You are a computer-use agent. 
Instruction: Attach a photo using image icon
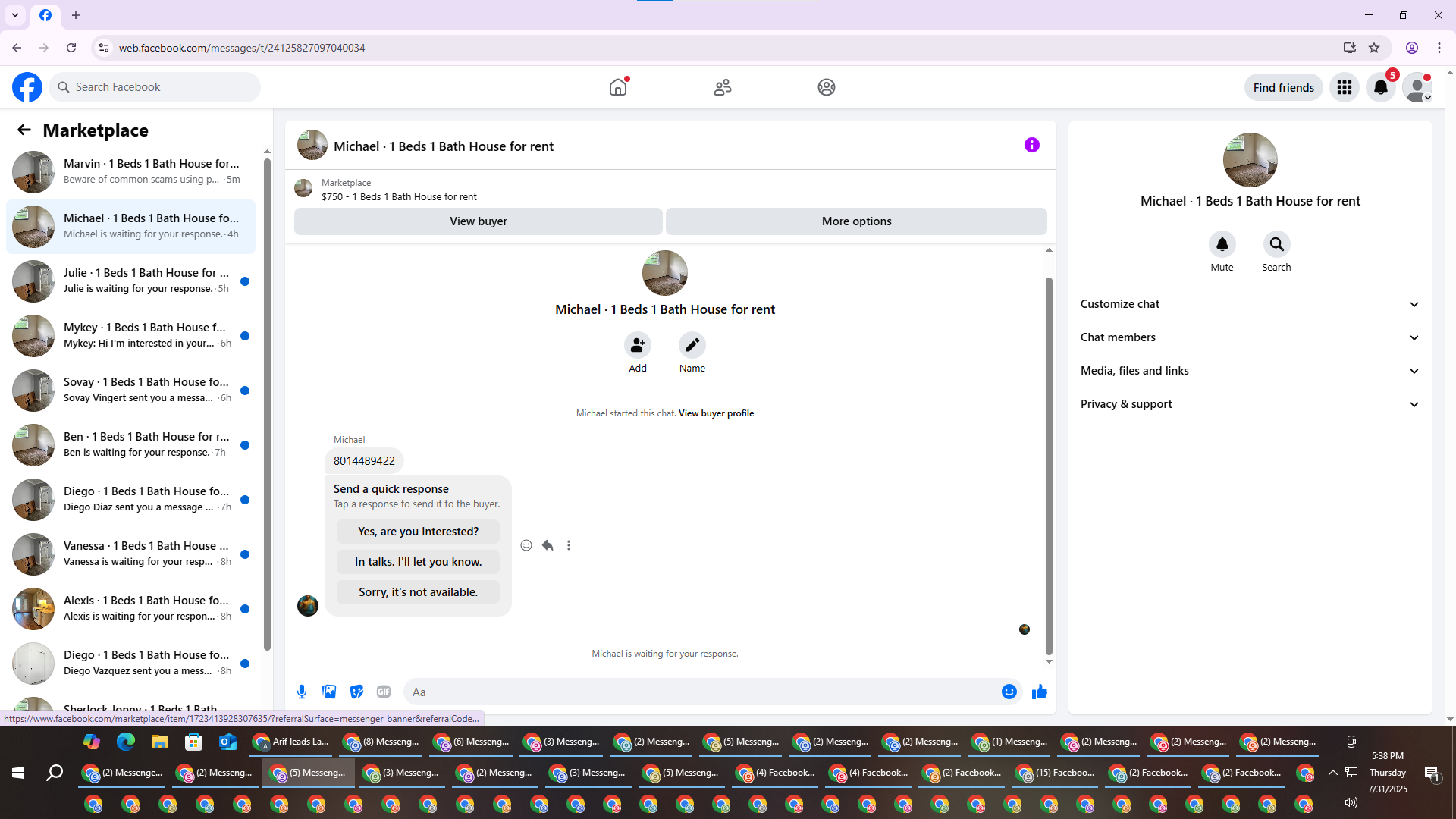(x=329, y=692)
